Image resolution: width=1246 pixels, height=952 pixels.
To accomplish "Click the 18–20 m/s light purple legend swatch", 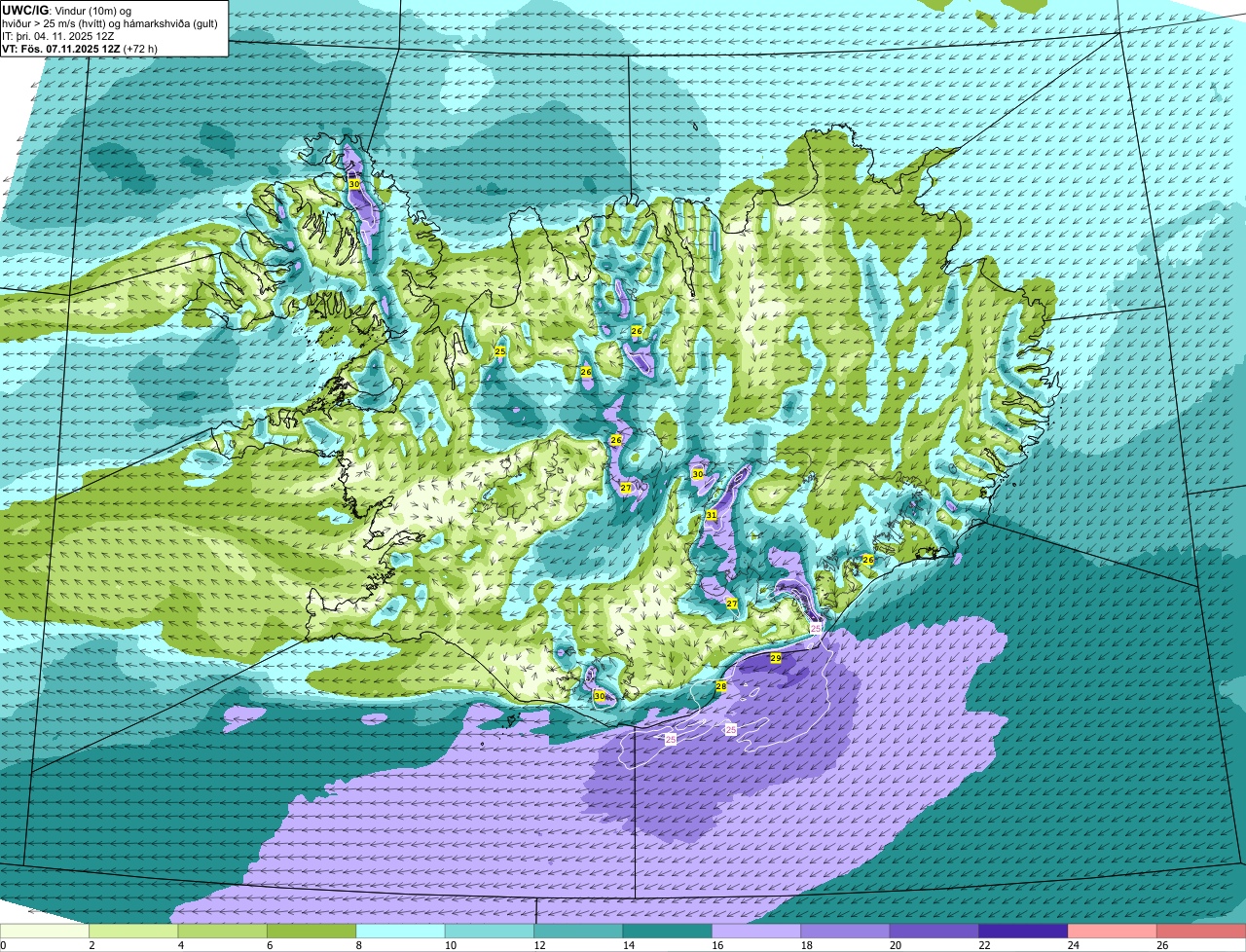I will click(x=846, y=931).
